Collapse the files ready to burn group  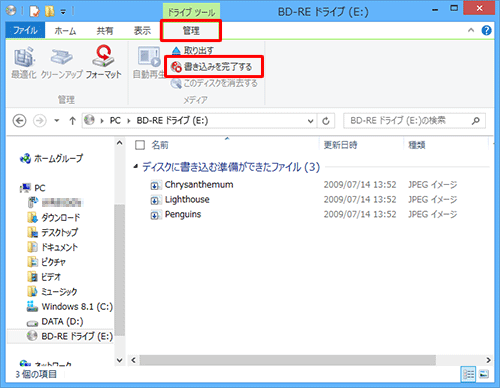[136, 166]
